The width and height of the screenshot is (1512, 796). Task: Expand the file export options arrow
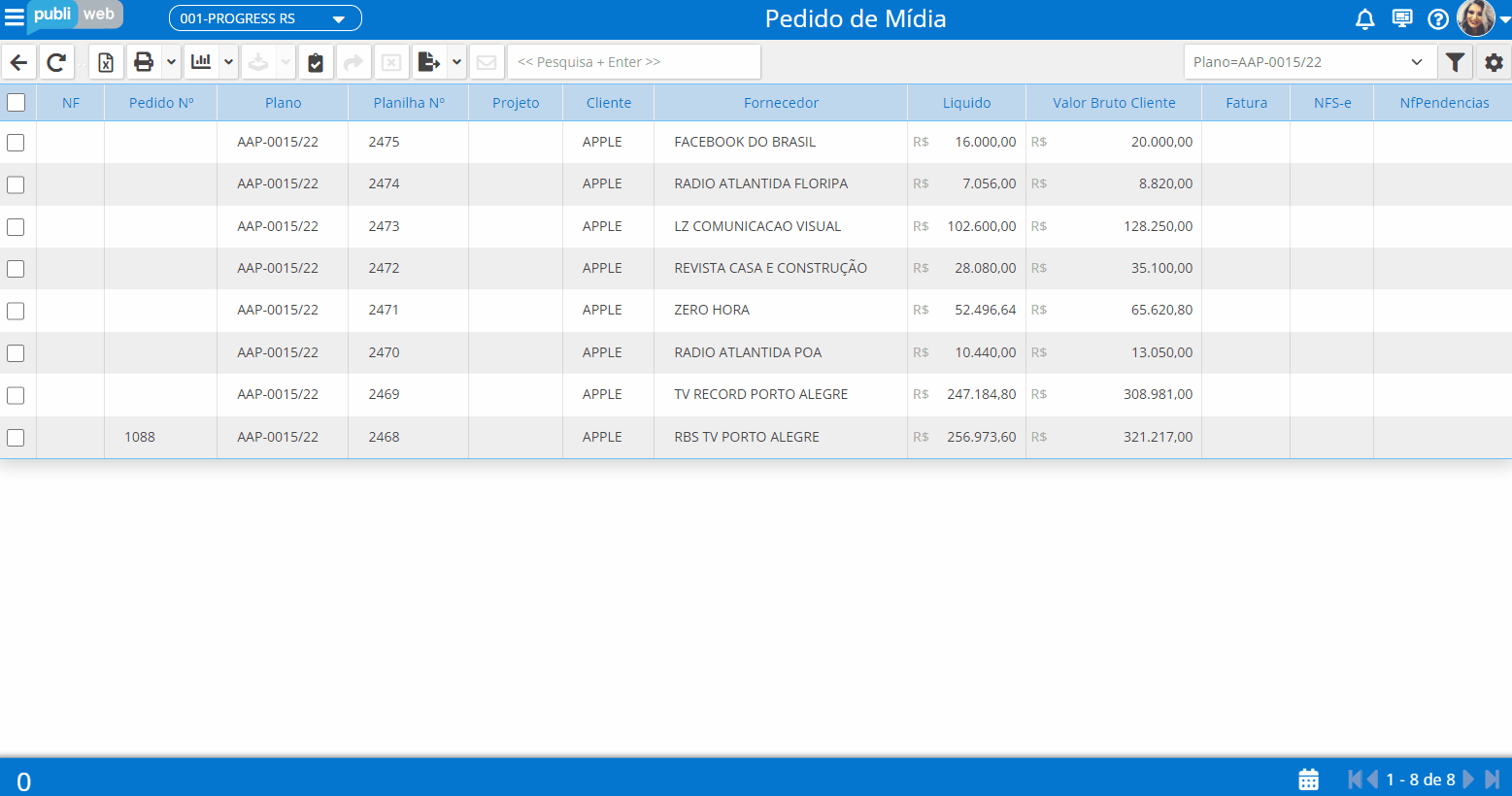[456, 62]
